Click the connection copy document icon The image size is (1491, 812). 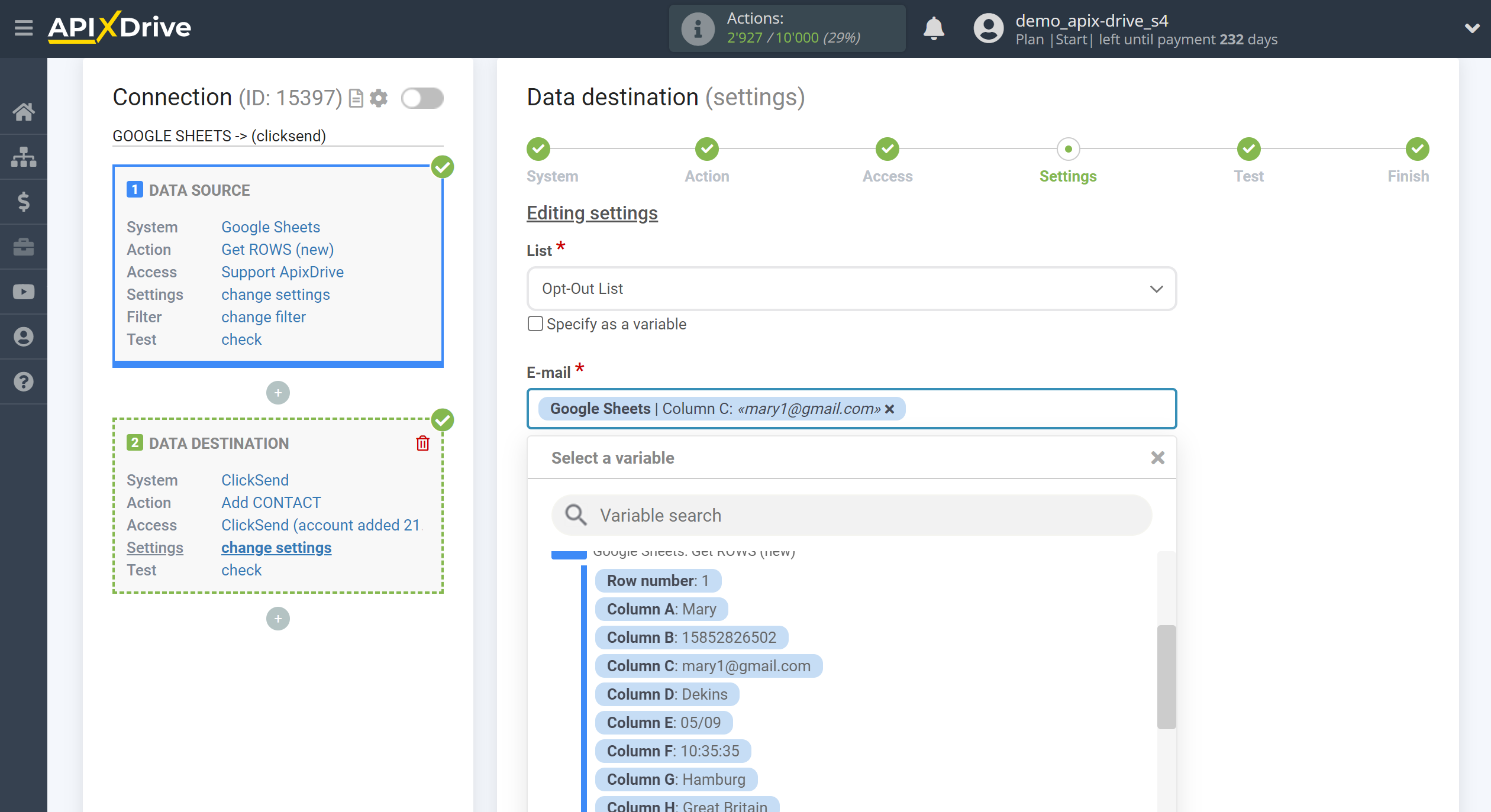[x=356, y=98]
